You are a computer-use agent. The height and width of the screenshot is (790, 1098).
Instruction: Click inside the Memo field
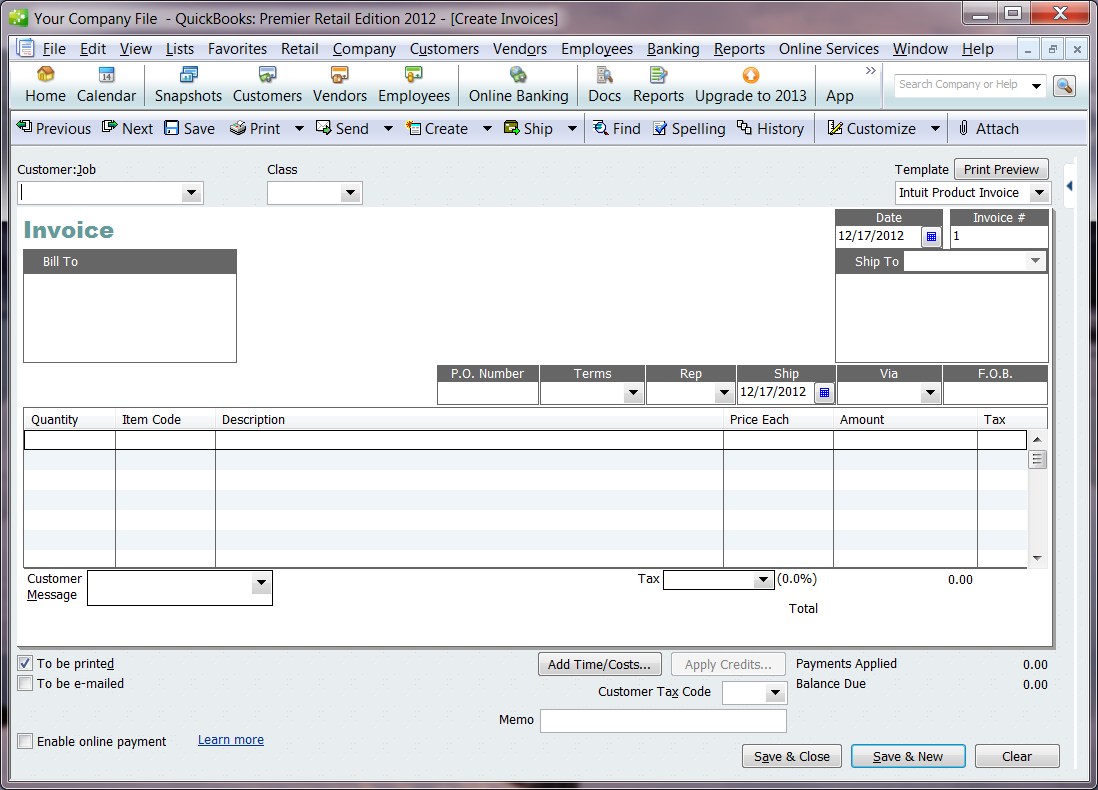[663, 720]
